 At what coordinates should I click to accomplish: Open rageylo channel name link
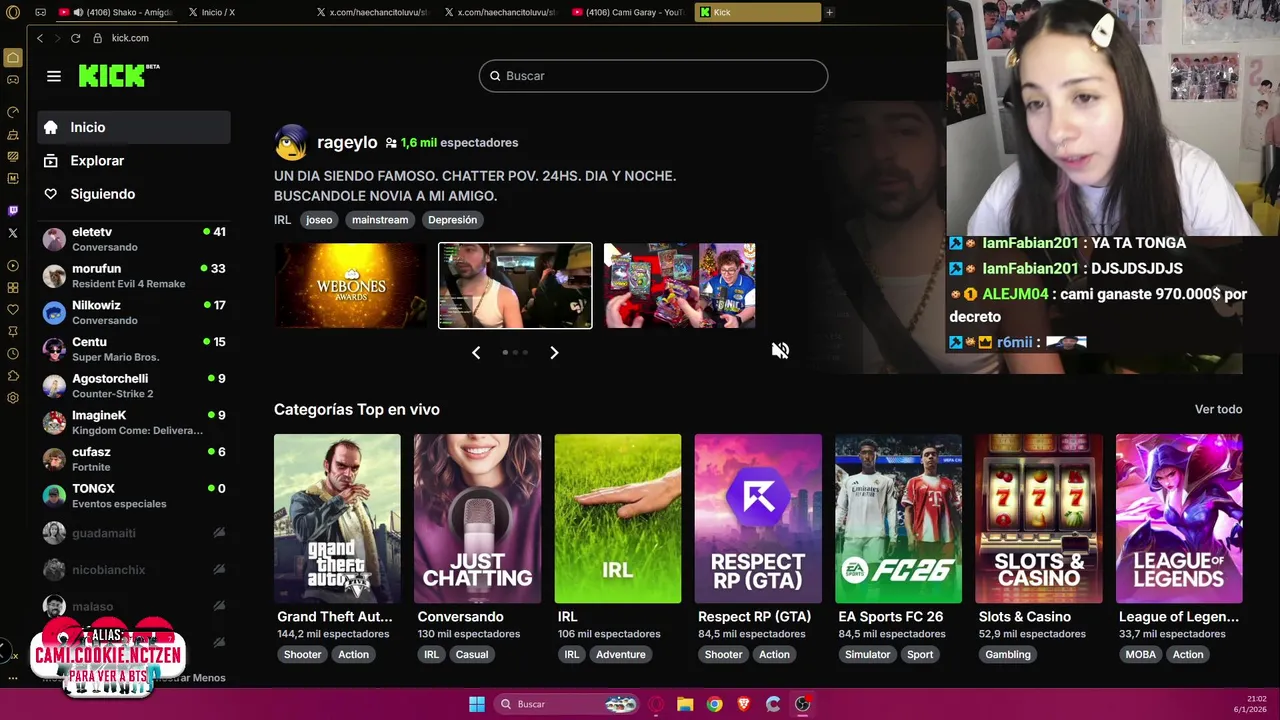coord(347,142)
